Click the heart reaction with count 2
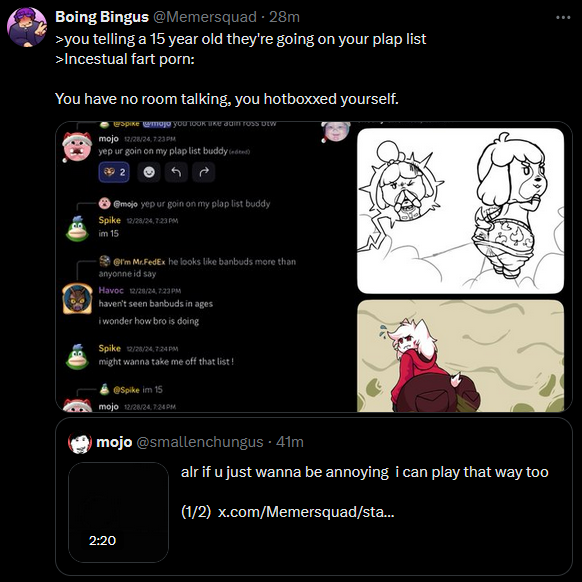Screen dimensions: 582x582 pyautogui.click(x=114, y=172)
